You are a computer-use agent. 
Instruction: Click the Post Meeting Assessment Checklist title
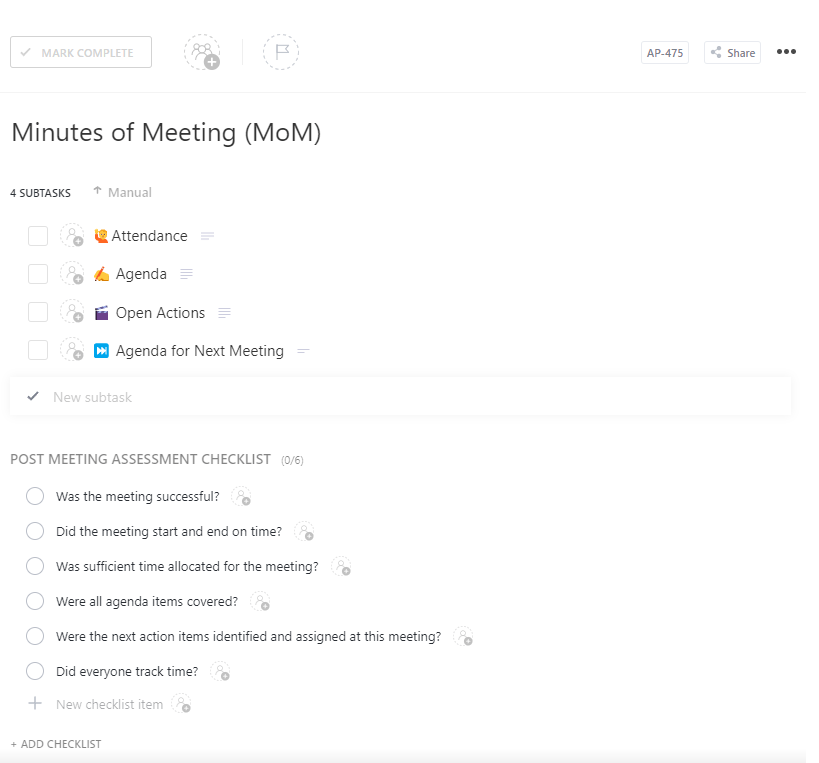[x=140, y=459]
